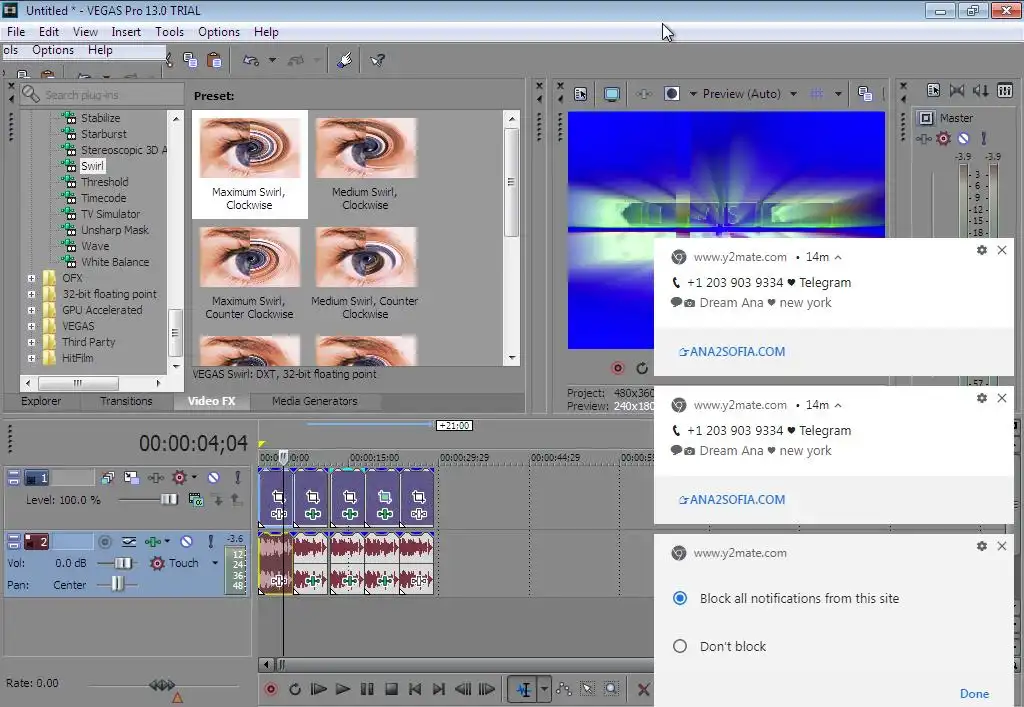Open Preview (Auto) quality dropdown
Screen dimensions: 1024x707
click(793, 94)
